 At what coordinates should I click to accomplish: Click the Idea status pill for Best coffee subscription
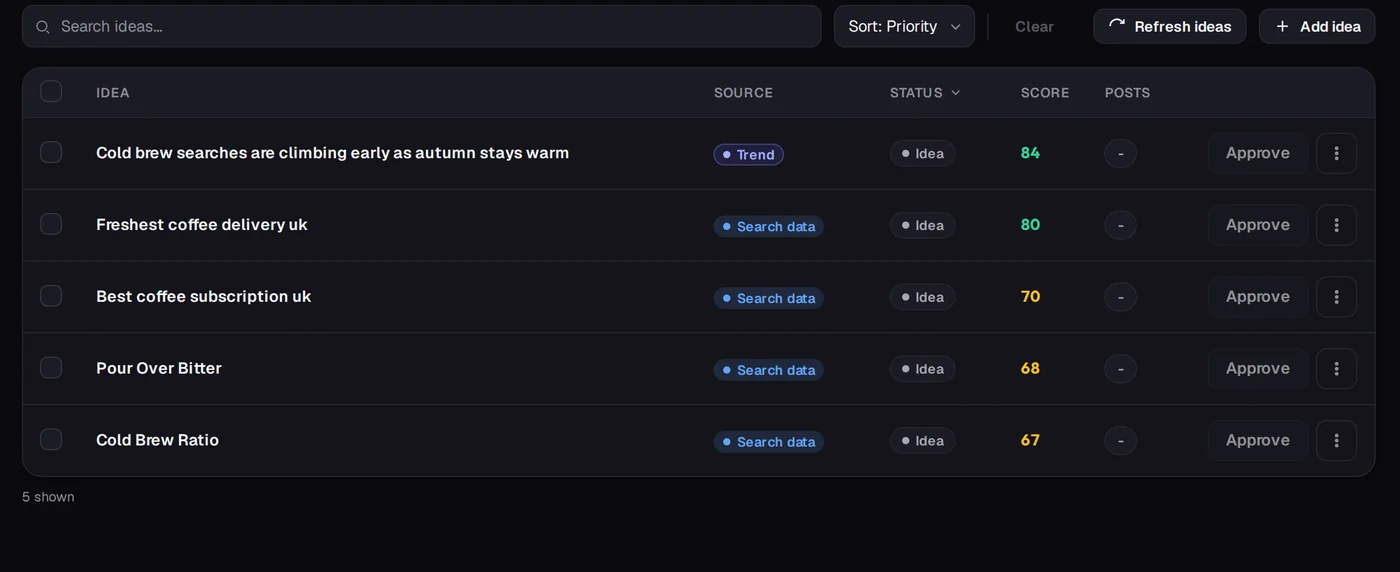pos(922,298)
